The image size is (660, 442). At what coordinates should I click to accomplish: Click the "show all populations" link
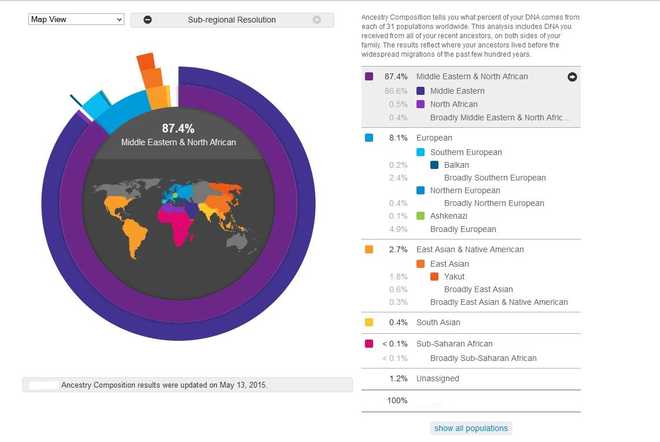coord(471,428)
